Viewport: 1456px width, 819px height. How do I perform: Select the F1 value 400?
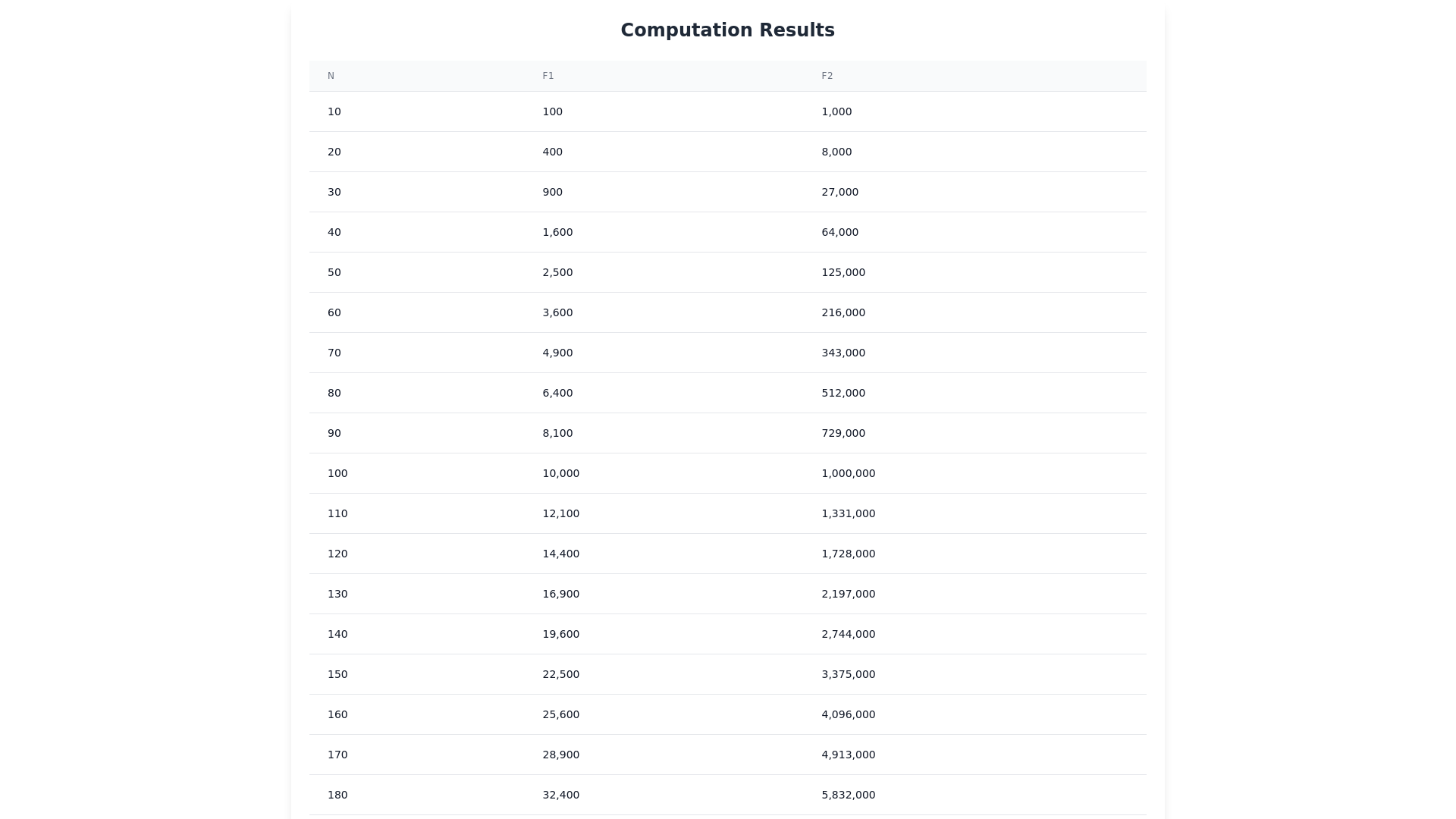553,152
